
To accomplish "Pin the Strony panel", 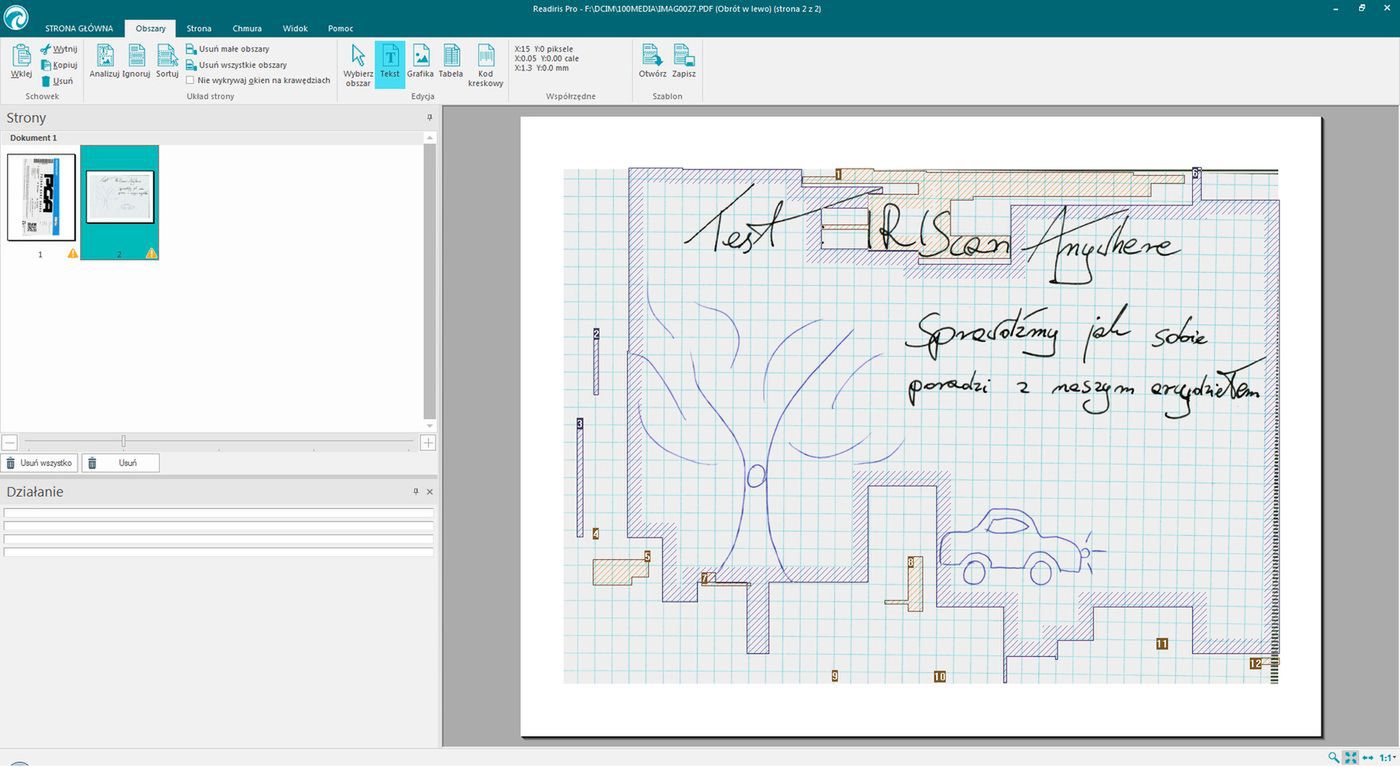I will click(430, 118).
